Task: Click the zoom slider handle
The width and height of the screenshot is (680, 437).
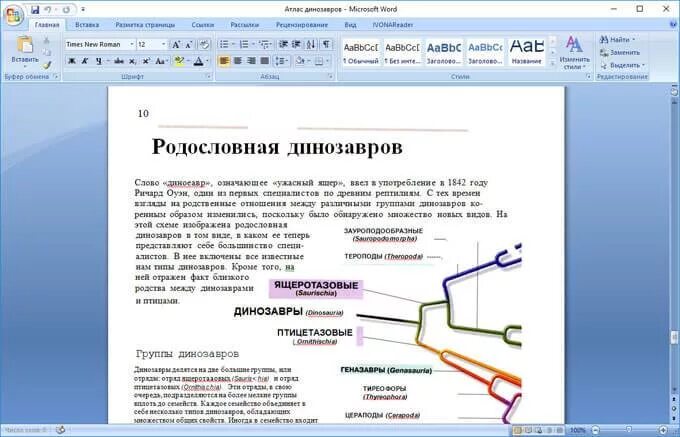Action: pyautogui.click(x=629, y=430)
